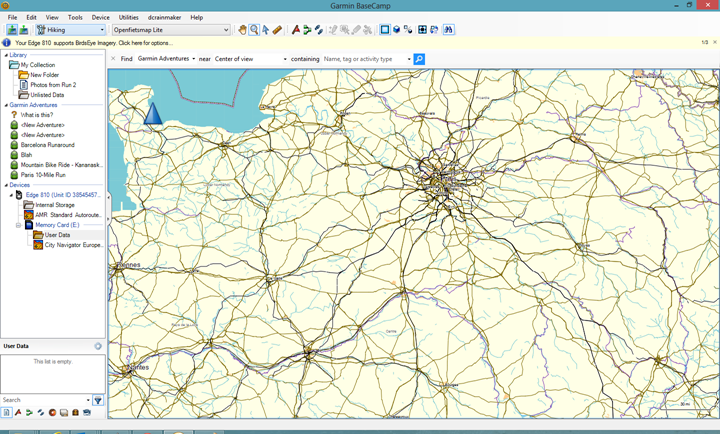This screenshot has width=720, height=434.
Task: Select City Navigator Europe map entry
Action: [73, 245]
